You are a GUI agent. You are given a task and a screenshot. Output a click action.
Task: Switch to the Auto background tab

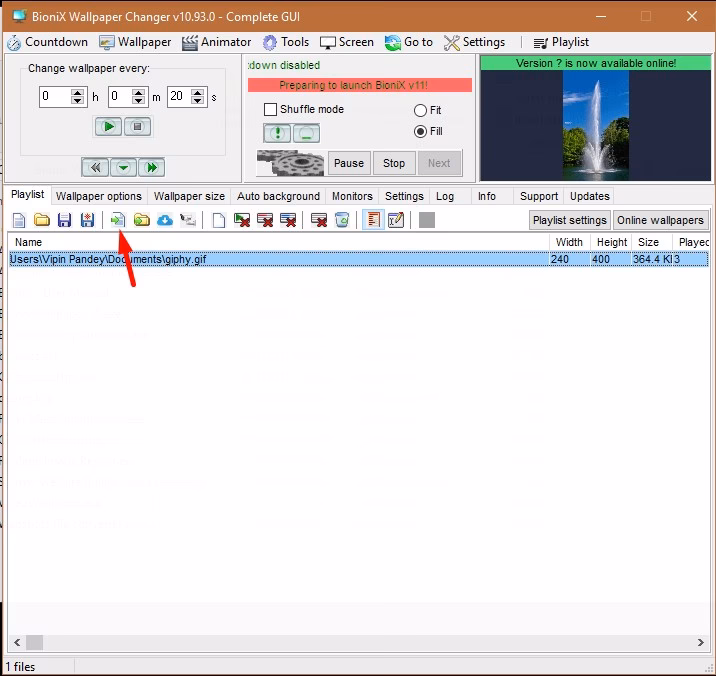click(x=278, y=196)
